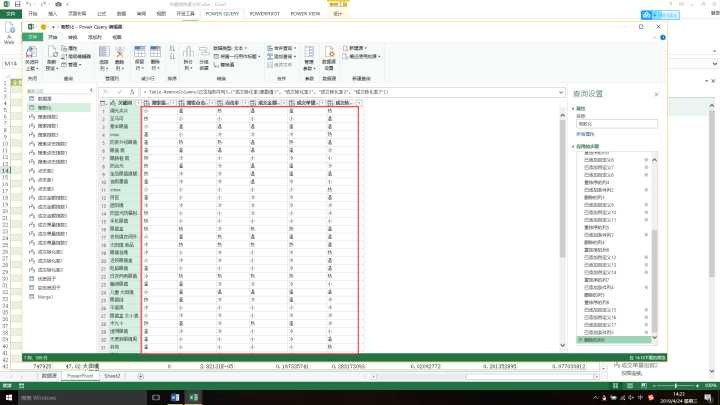The width and height of the screenshot is (720, 405).
Task: Click the query name input field
Action: [x=617, y=124]
